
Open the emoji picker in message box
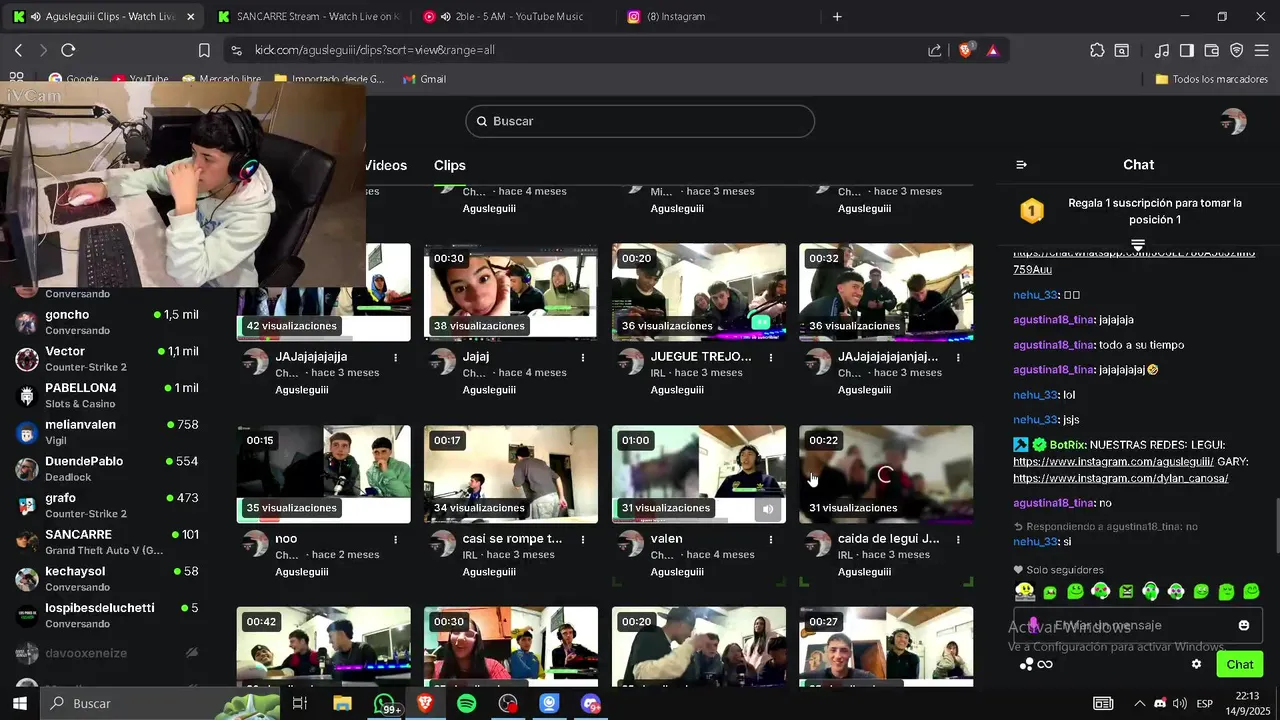pyautogui.click(x=1244, y=625)
